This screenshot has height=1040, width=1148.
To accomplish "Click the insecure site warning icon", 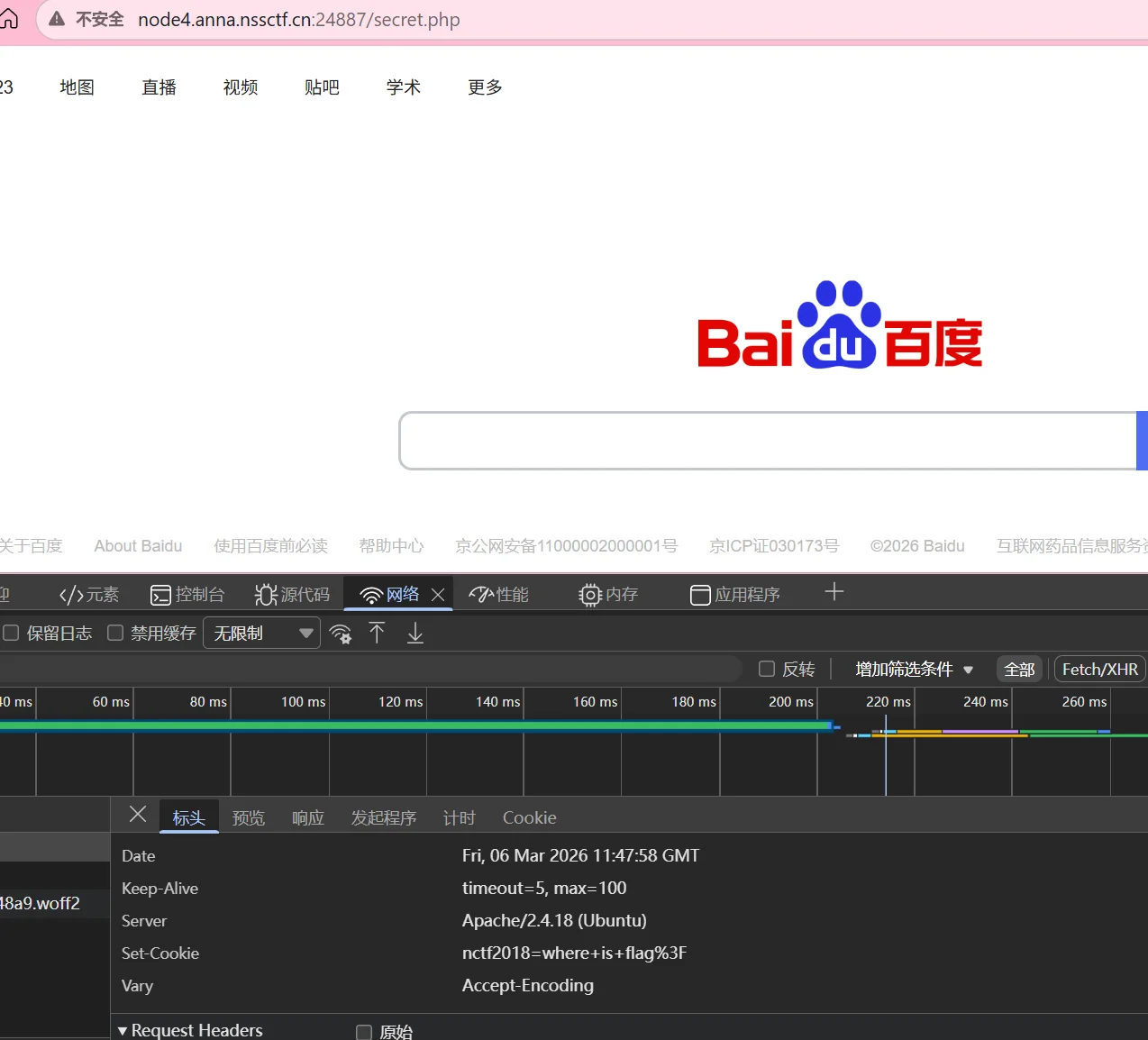I will click(x=57, y=20).
